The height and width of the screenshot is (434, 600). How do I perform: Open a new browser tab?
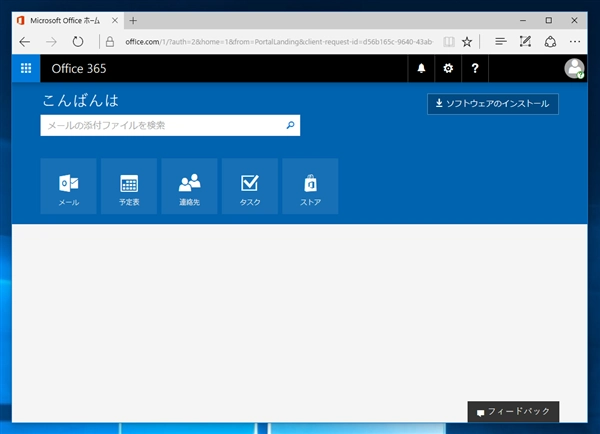click(x=133, y=21)
